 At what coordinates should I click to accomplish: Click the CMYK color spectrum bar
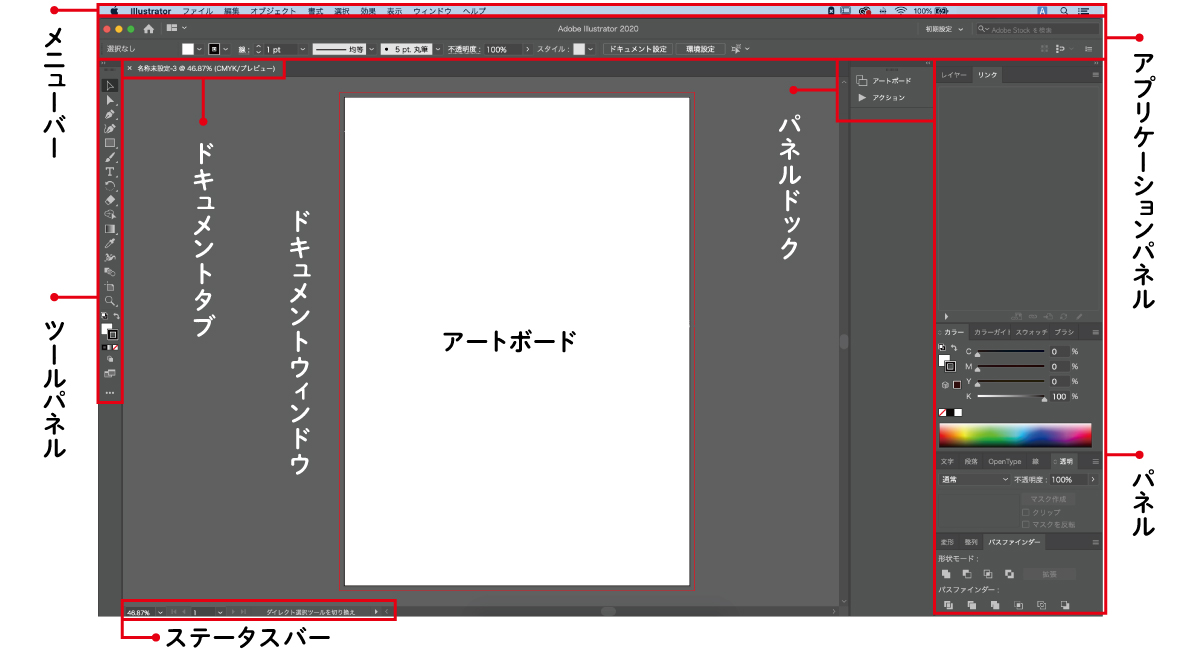click(1014, 434)
